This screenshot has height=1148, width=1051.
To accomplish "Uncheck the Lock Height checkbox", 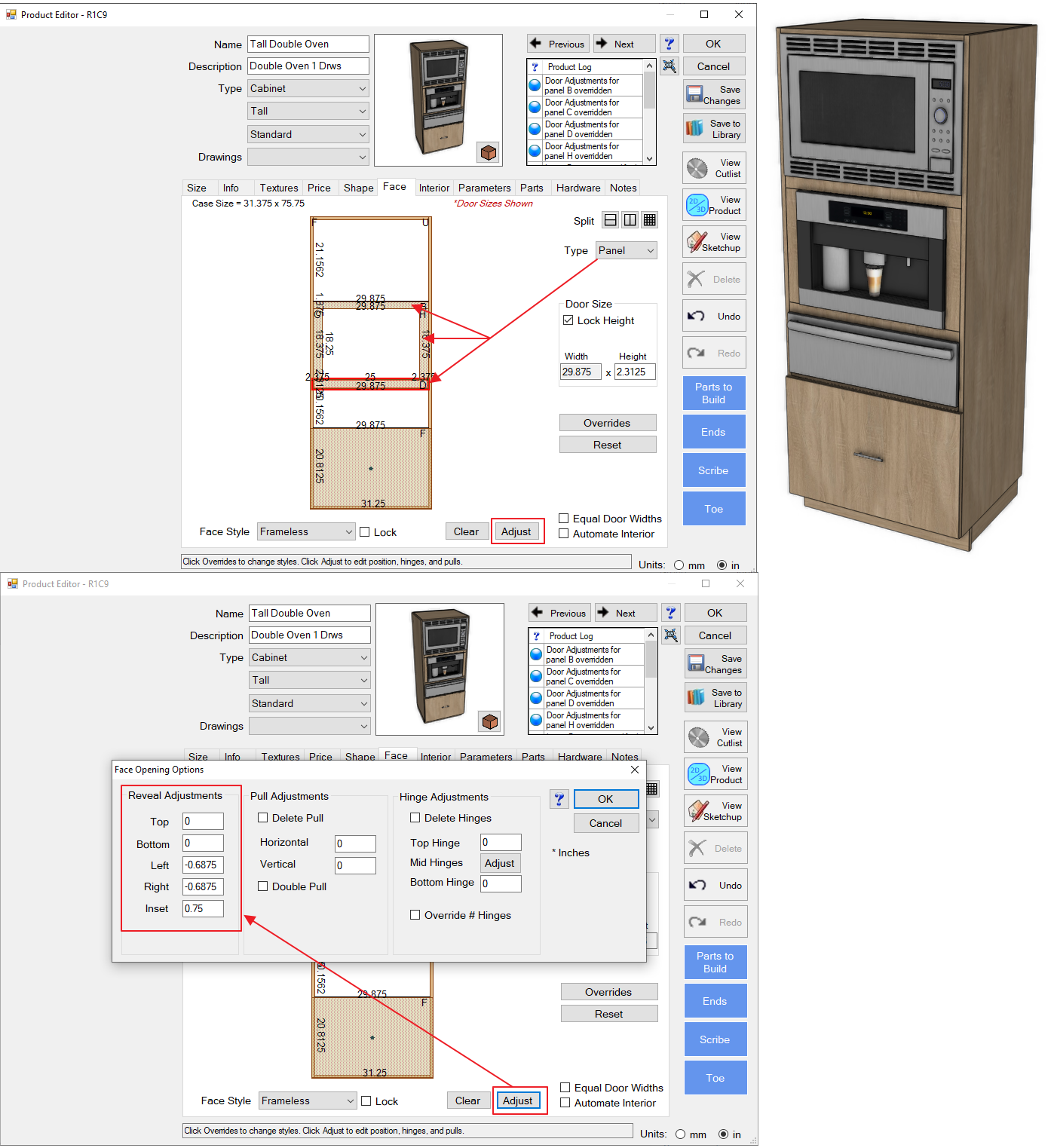I will (x=568, y=320).
